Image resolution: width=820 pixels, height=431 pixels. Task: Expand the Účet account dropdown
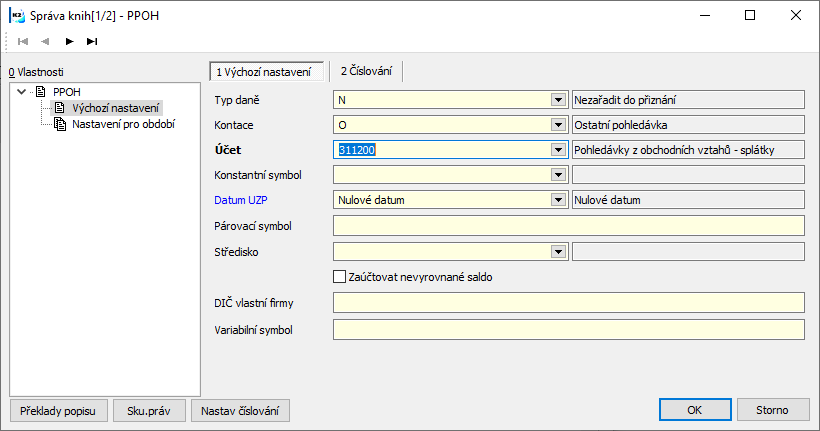point(558,150)
